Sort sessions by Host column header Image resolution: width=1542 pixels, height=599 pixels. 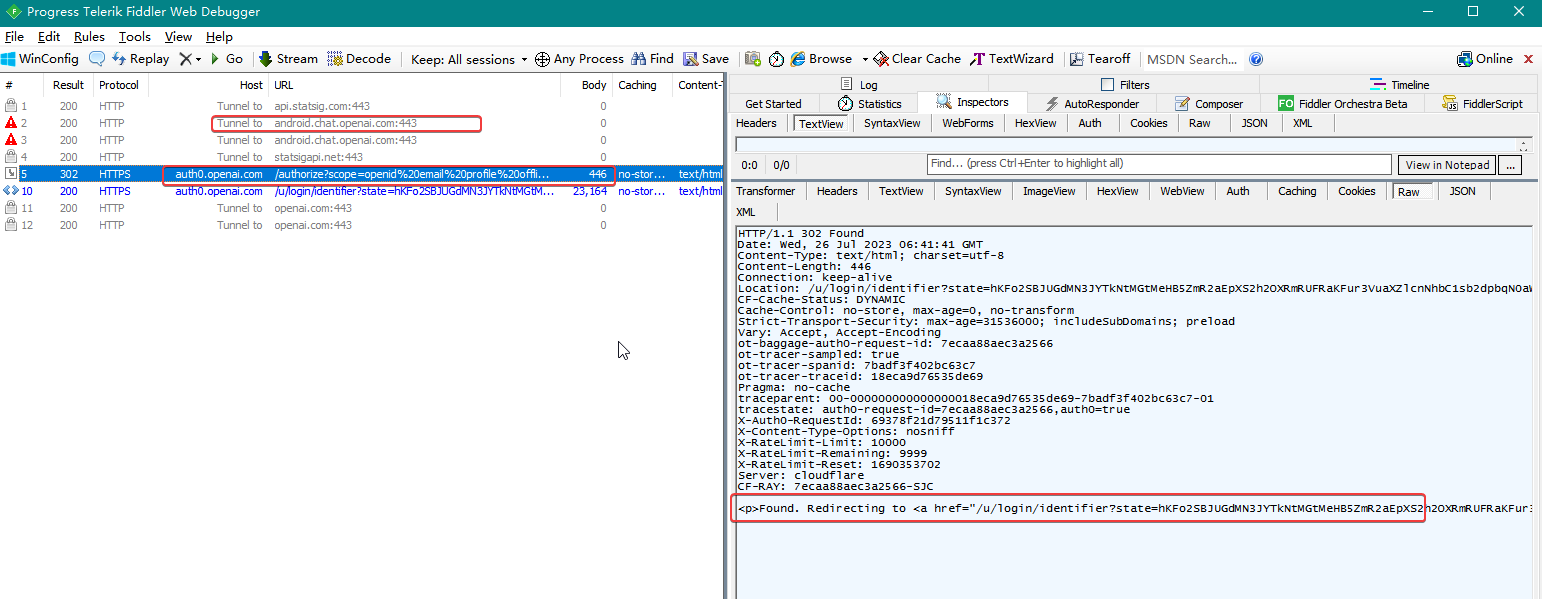(x=208, y=85)
